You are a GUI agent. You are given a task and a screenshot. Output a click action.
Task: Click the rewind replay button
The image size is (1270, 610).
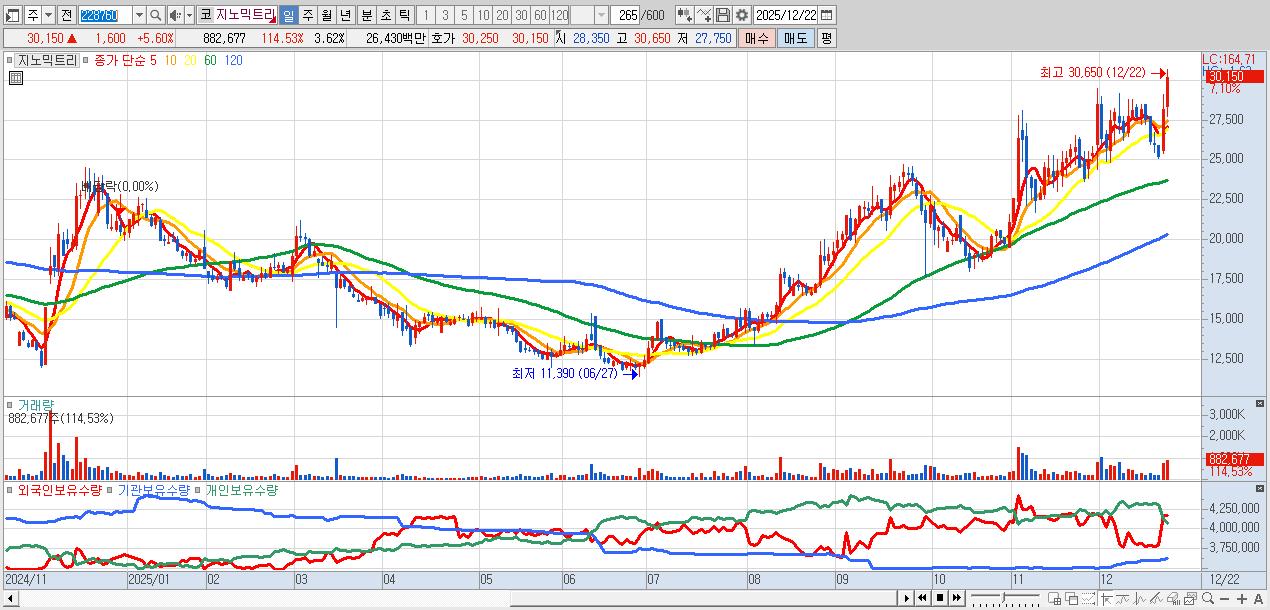(923, 598)
